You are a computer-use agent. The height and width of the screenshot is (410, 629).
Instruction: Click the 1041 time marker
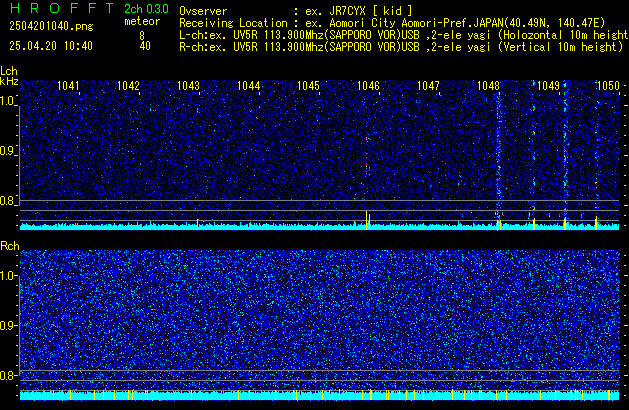point(68,86)
